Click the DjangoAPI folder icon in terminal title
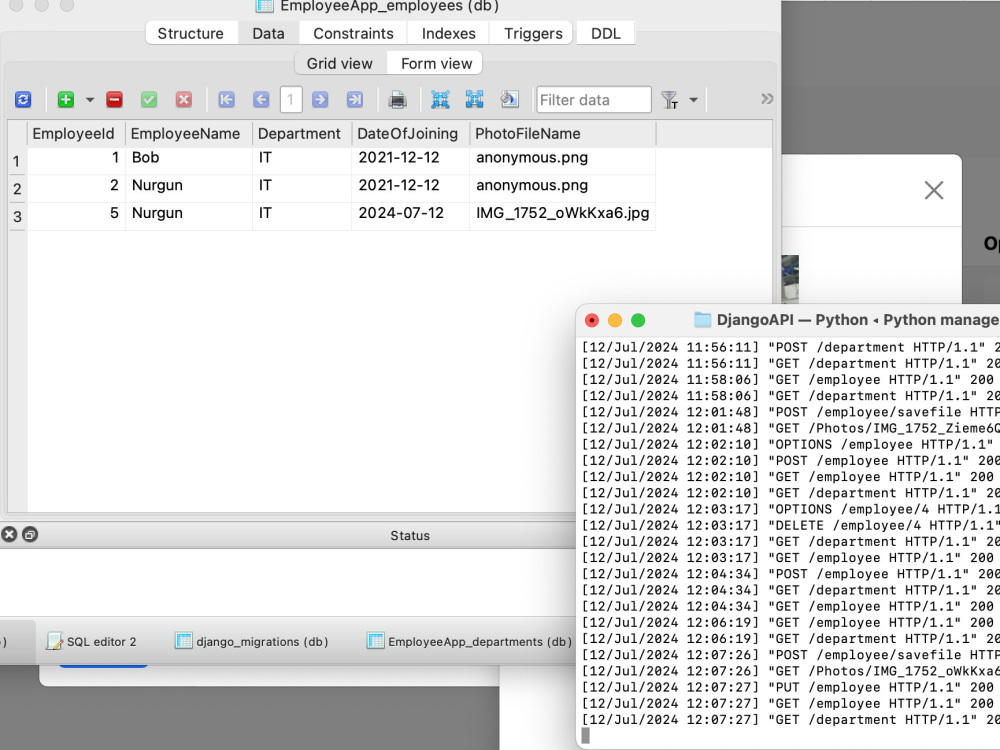 point(702,320)
